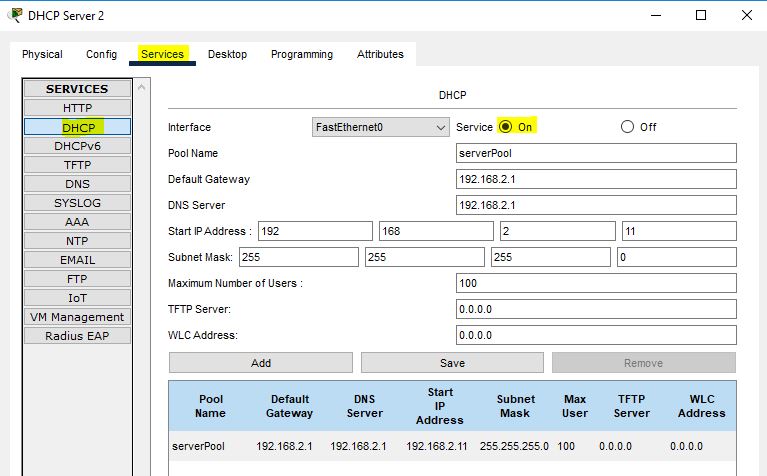Viewport: 767px width, 476px height.
Task: Click Start IP second octet field 168
Action: 436,231
